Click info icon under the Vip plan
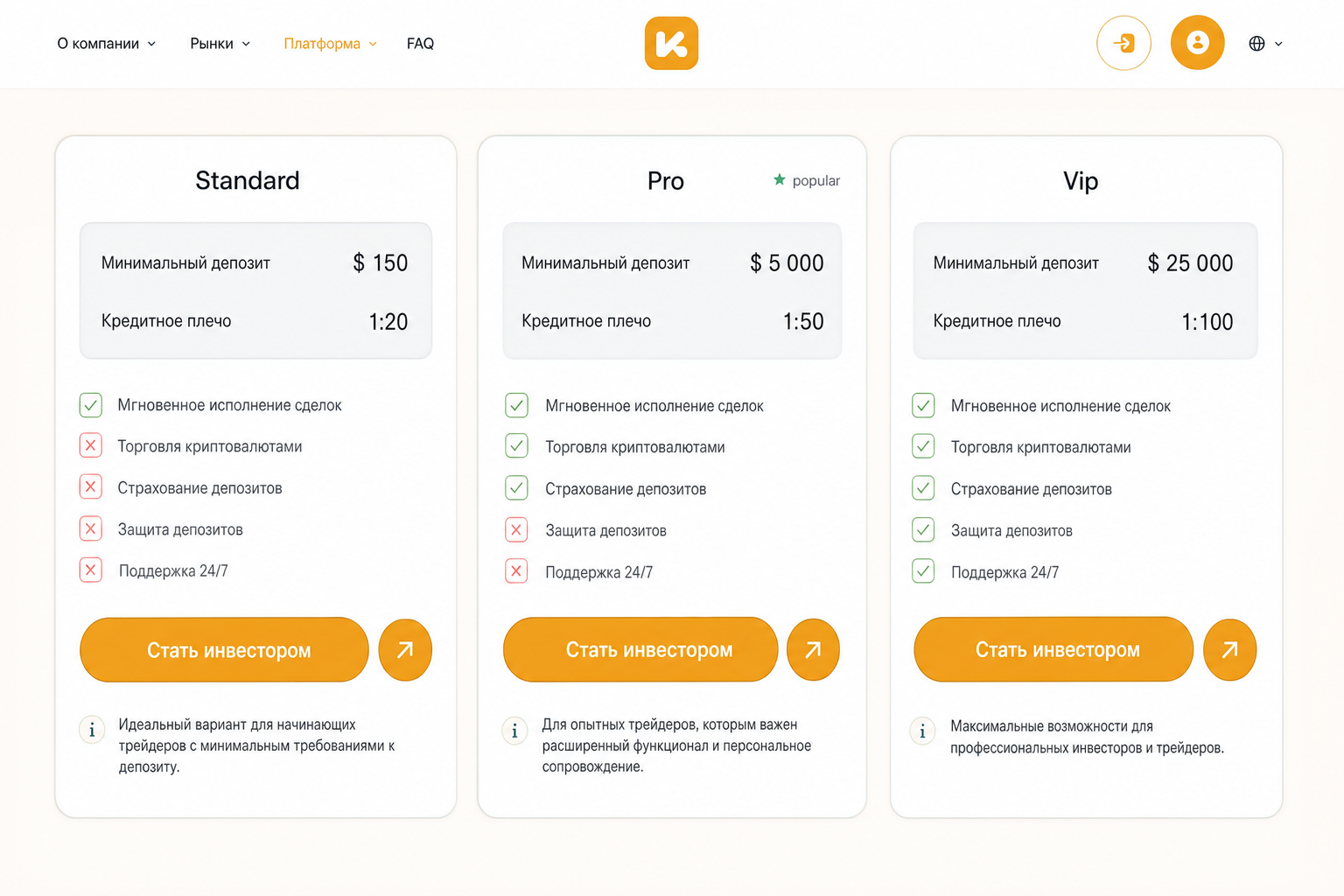1344x896 pixels. (922, 731)
